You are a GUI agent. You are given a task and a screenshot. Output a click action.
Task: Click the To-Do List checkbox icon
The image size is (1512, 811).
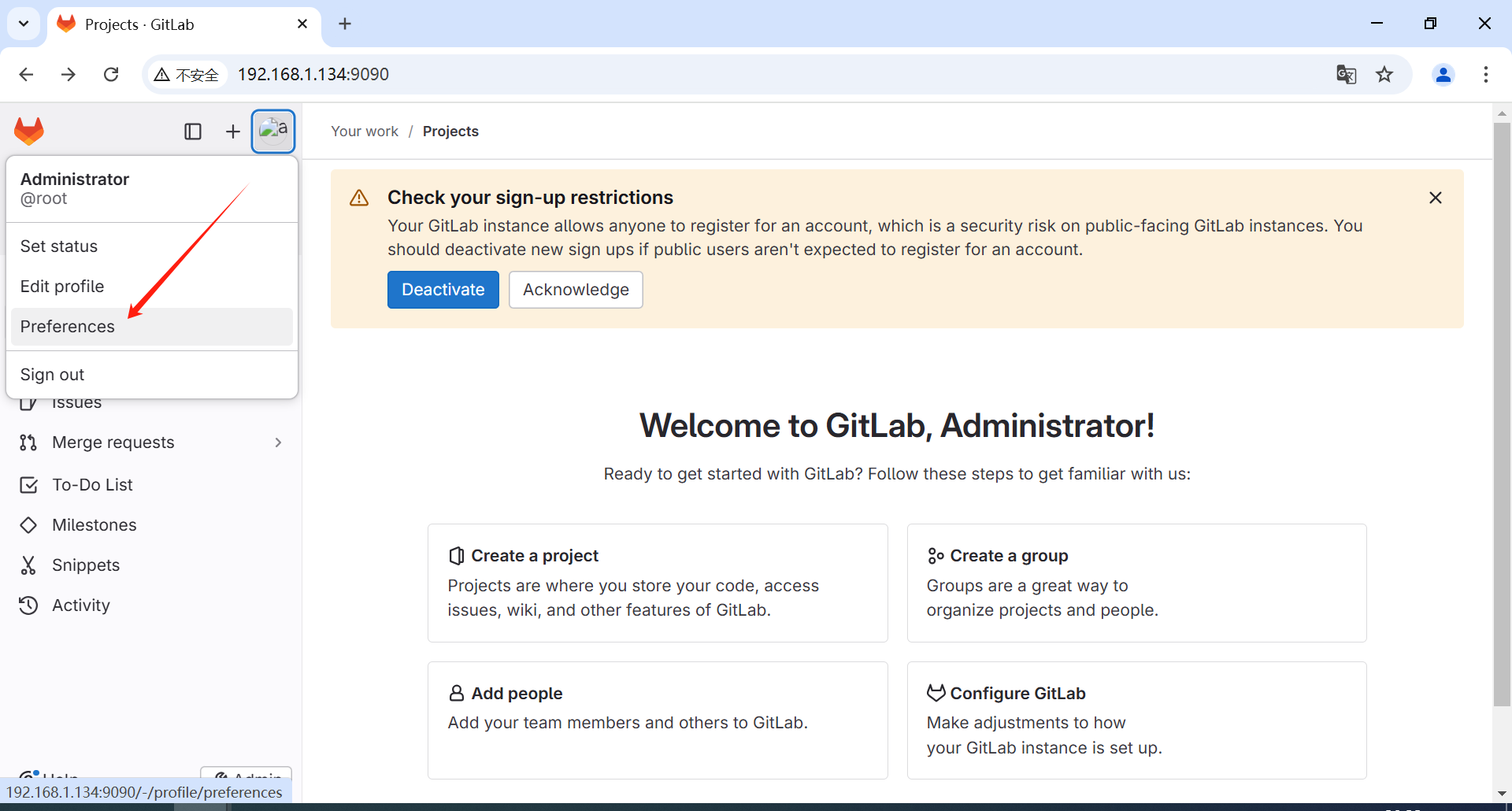28,485
